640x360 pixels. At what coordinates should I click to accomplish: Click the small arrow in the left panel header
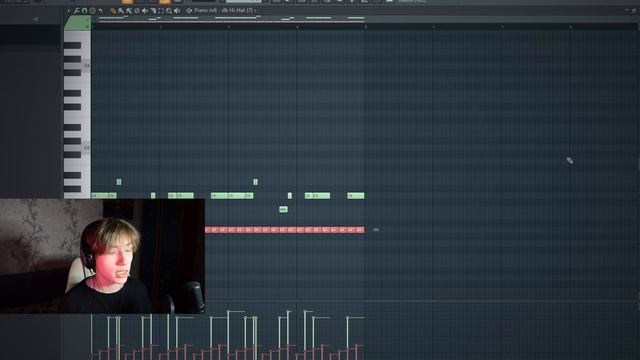click(36, 19)
